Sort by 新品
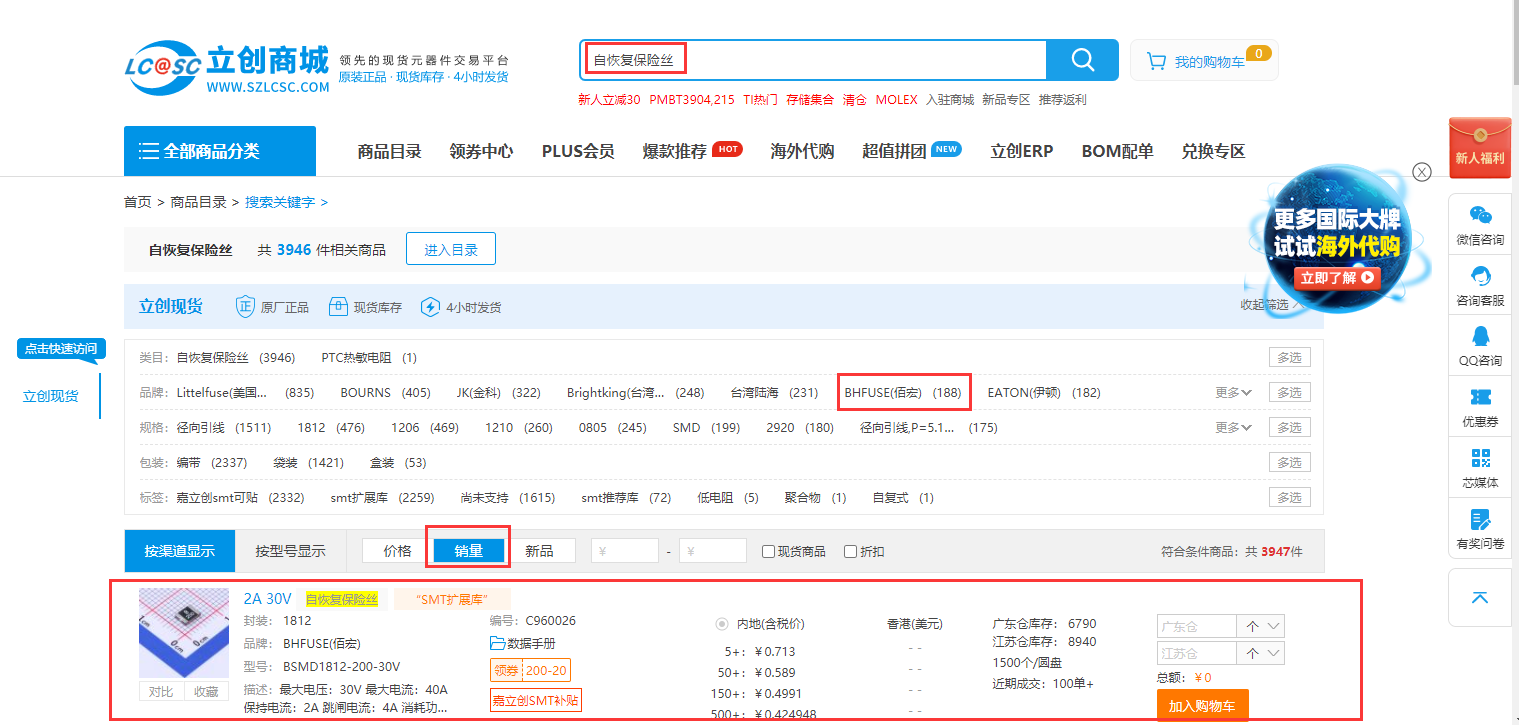Image resolution: width=1519 pixels, height=725 pixels. tap(539, 551)
